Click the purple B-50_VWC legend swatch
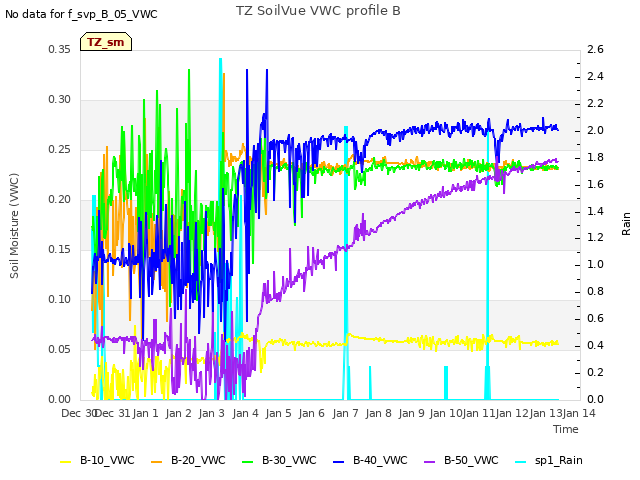 tap(430, 461)
